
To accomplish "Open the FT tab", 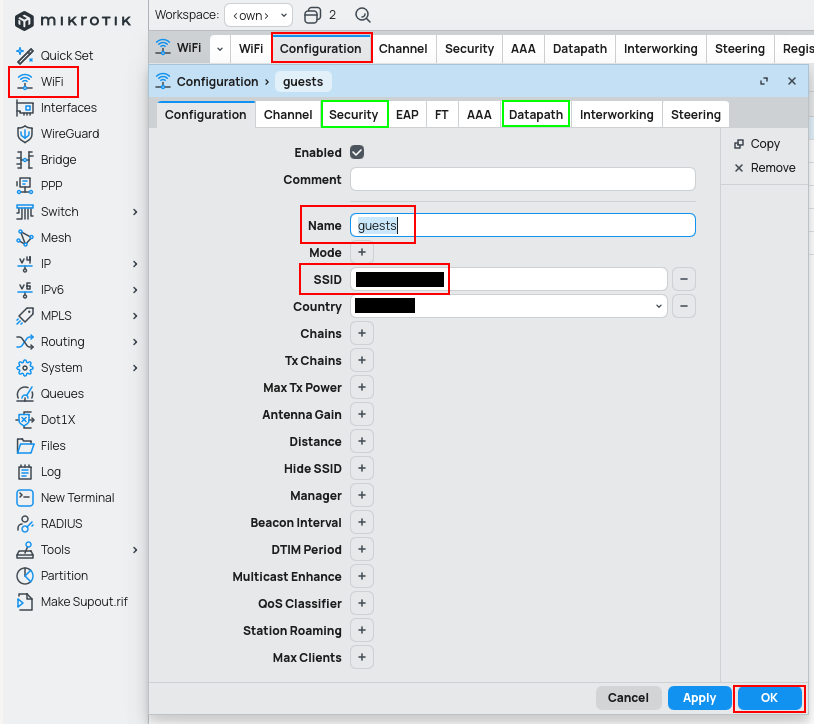I will pos(442,114).
